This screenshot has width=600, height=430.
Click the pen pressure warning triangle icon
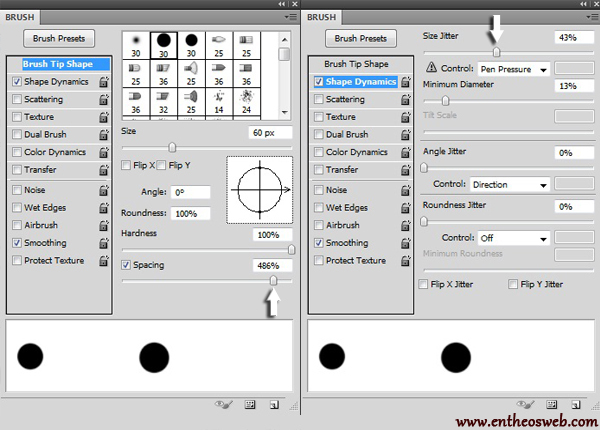tap(432, 70)
